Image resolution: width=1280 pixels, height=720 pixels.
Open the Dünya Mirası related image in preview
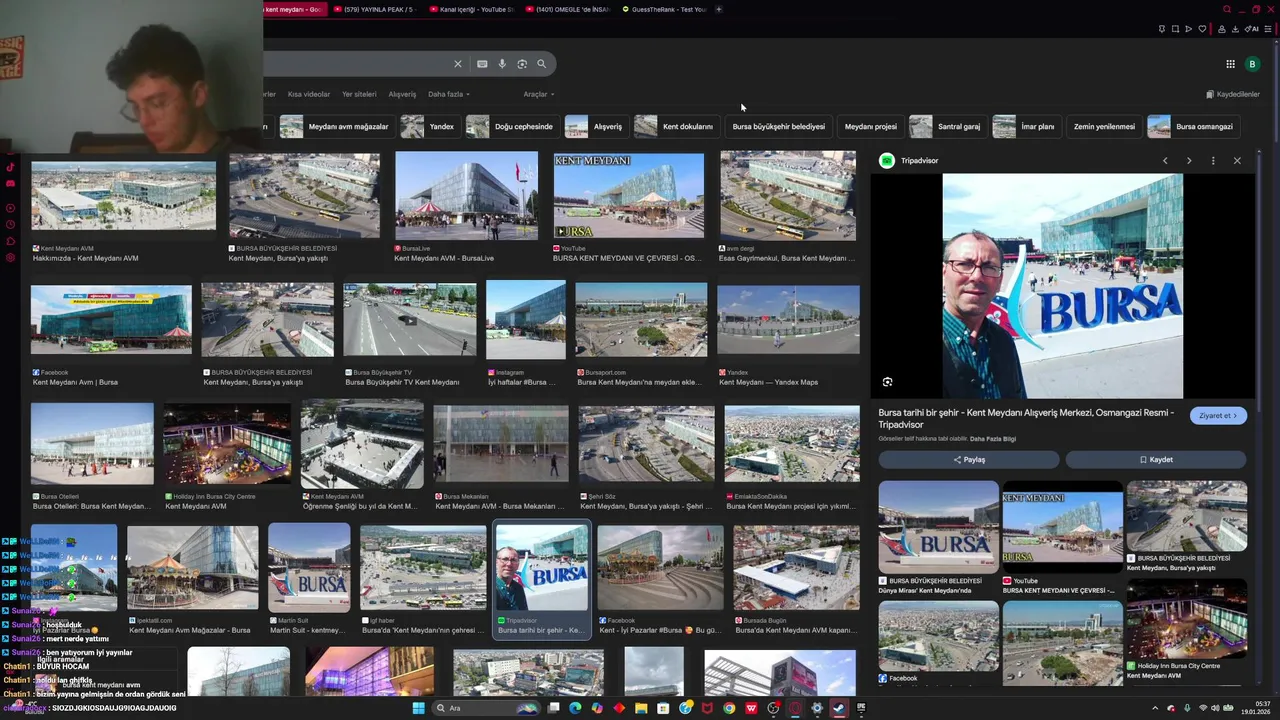(x=938, y=527)
